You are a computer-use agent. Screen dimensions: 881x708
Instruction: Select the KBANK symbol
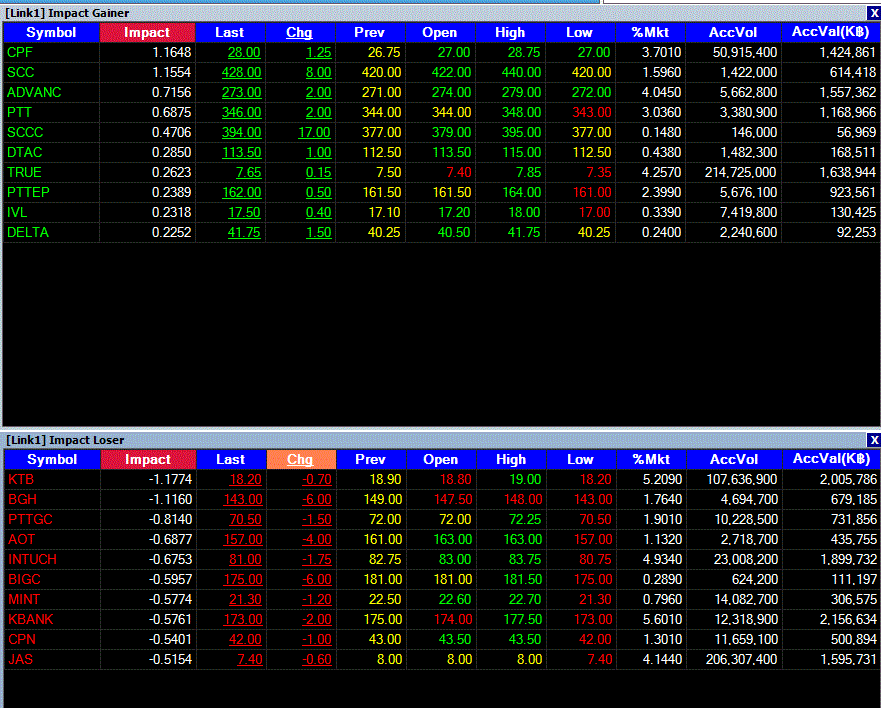coord(31,620)
